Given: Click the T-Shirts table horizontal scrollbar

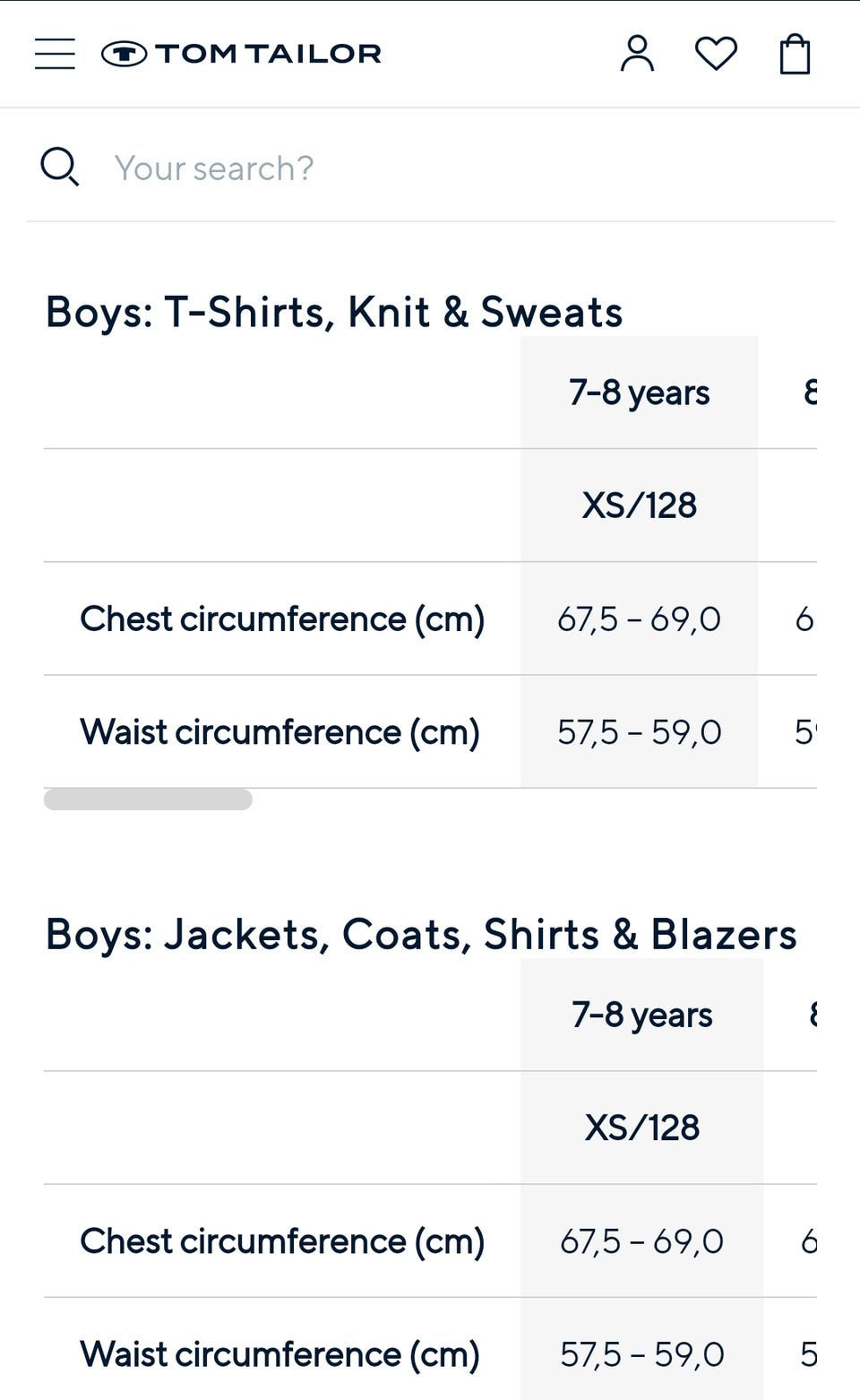Looking at the screenshot, I should point(148,799).
